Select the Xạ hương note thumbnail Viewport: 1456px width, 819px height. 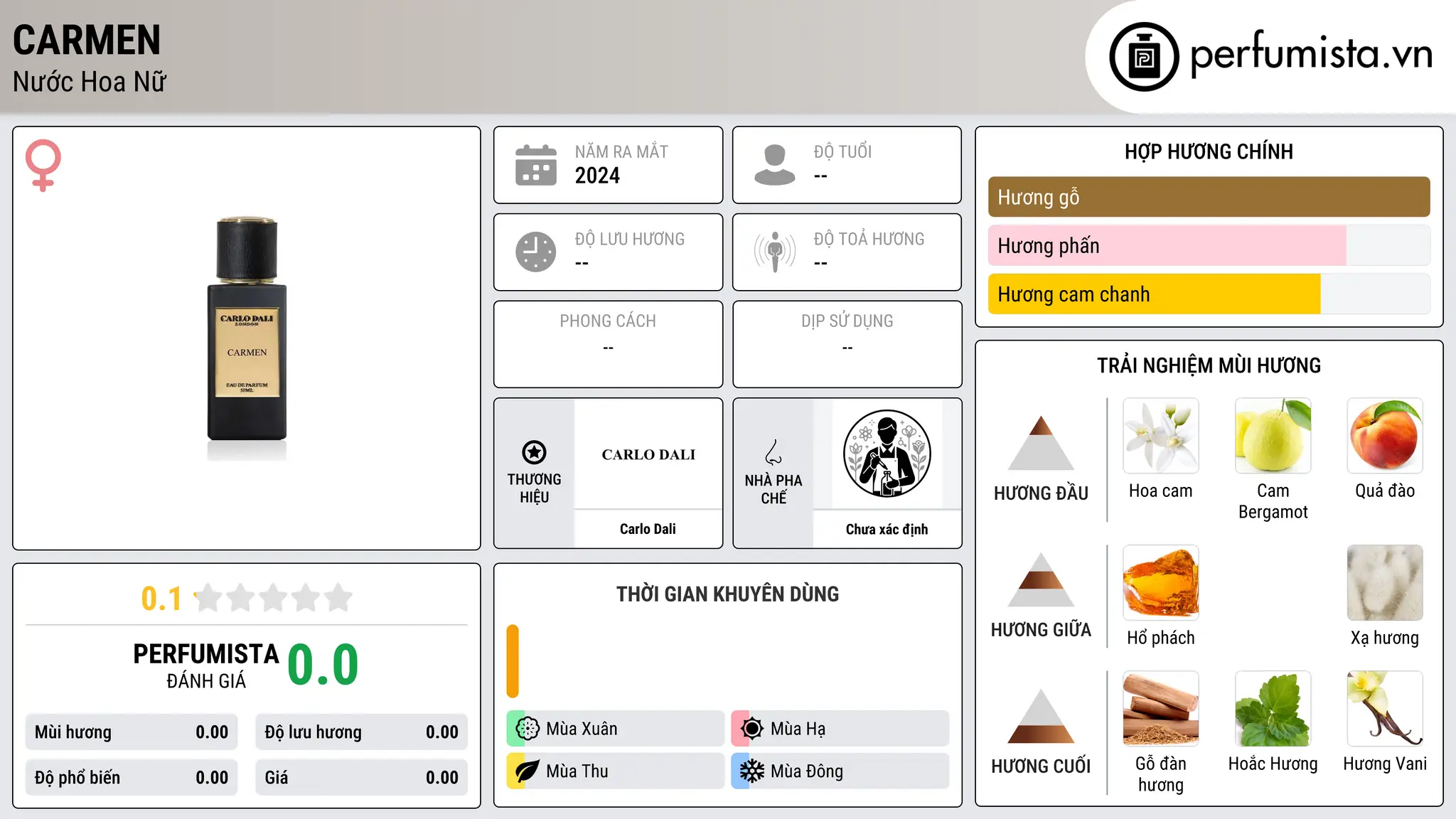pos(1385,583)
